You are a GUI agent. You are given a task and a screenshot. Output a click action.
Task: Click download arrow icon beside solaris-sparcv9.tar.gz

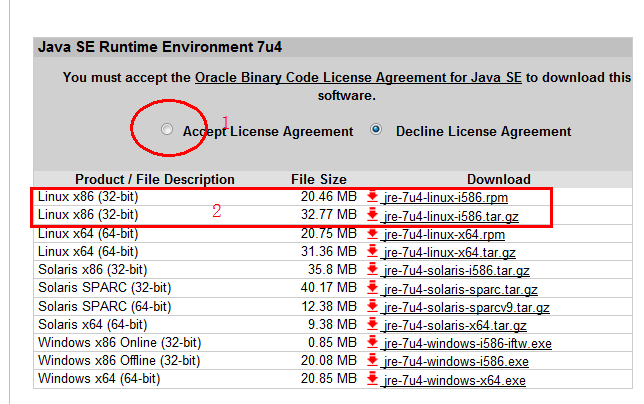tap(373, 306)
